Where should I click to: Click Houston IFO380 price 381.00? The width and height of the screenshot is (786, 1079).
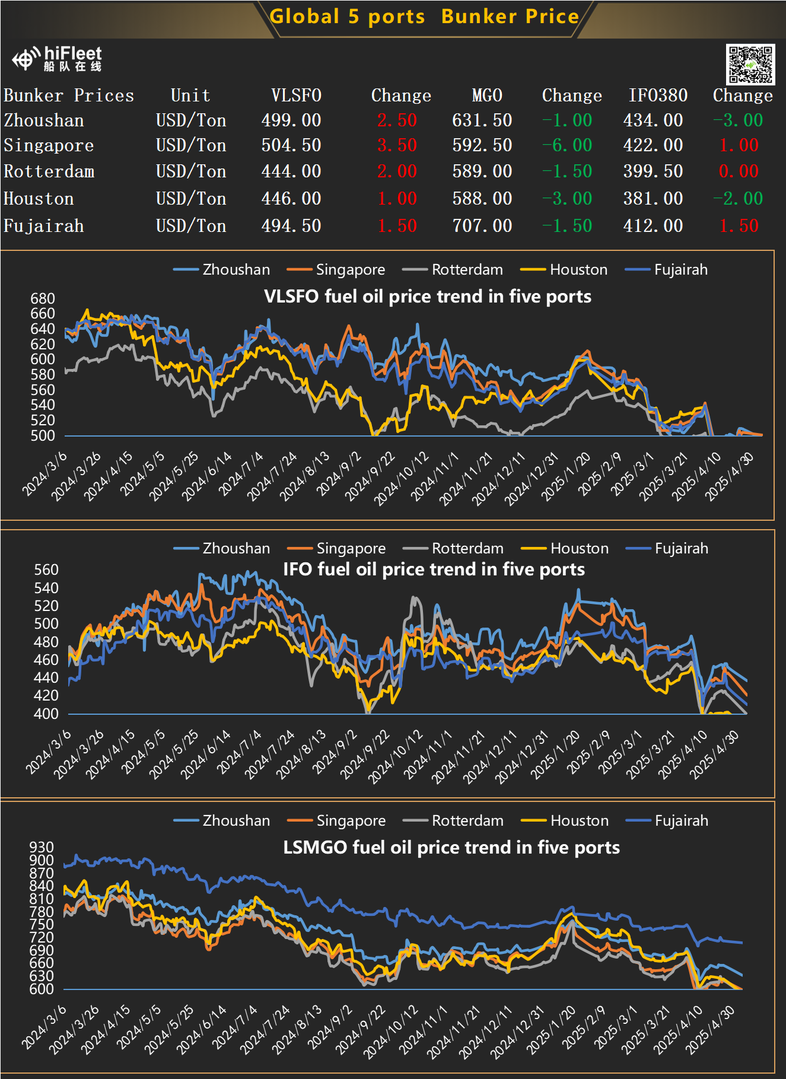[x=656, y=199]
